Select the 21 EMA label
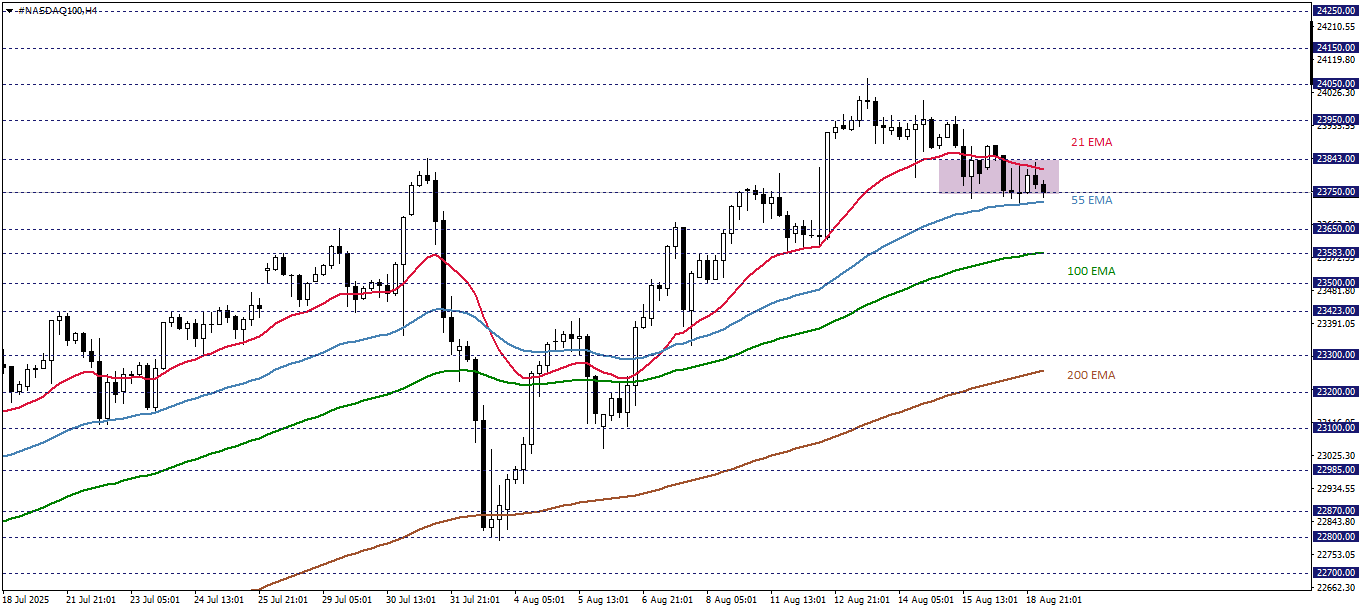 click(1091, 142)
